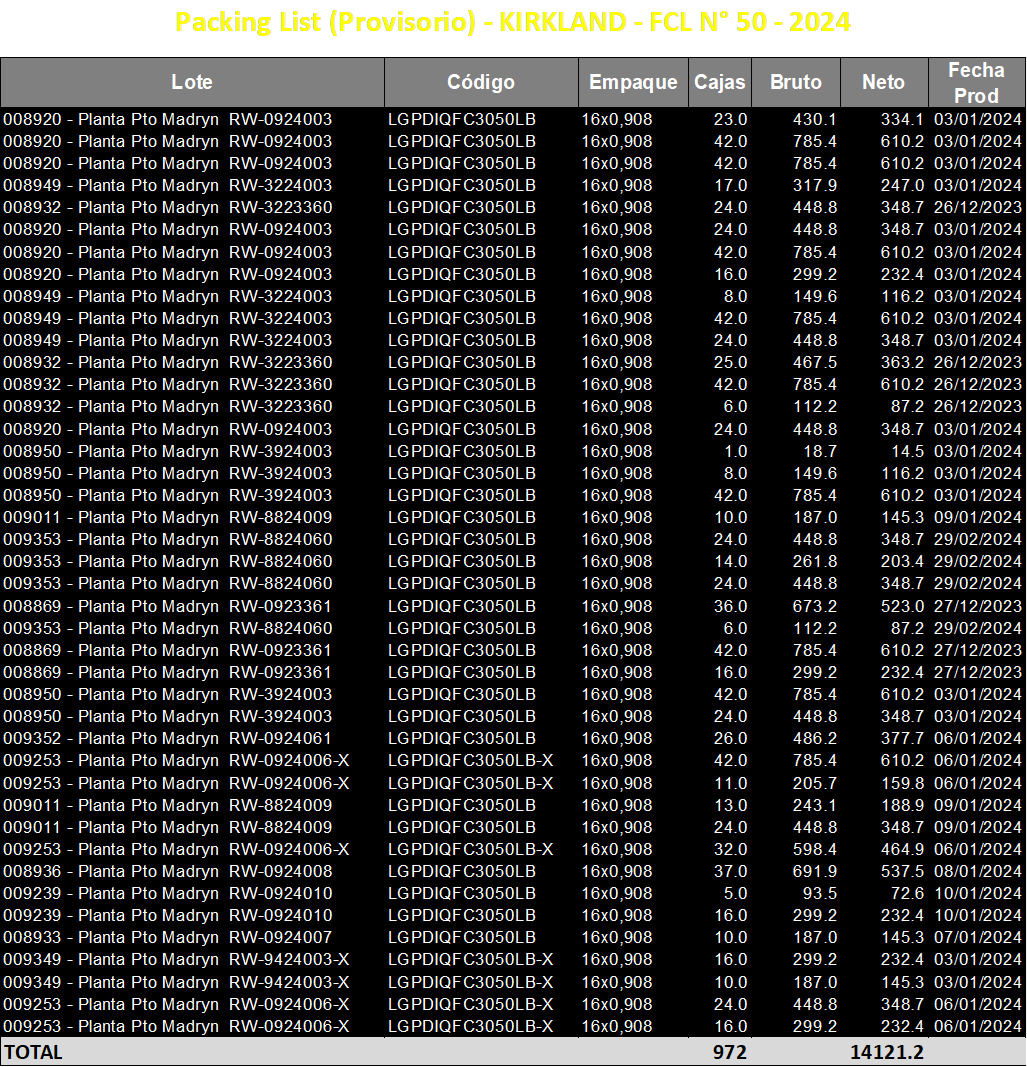Screen dimensions: 1027x1067
Task: Select the Neto column header
Action: [x=883, y=82]
